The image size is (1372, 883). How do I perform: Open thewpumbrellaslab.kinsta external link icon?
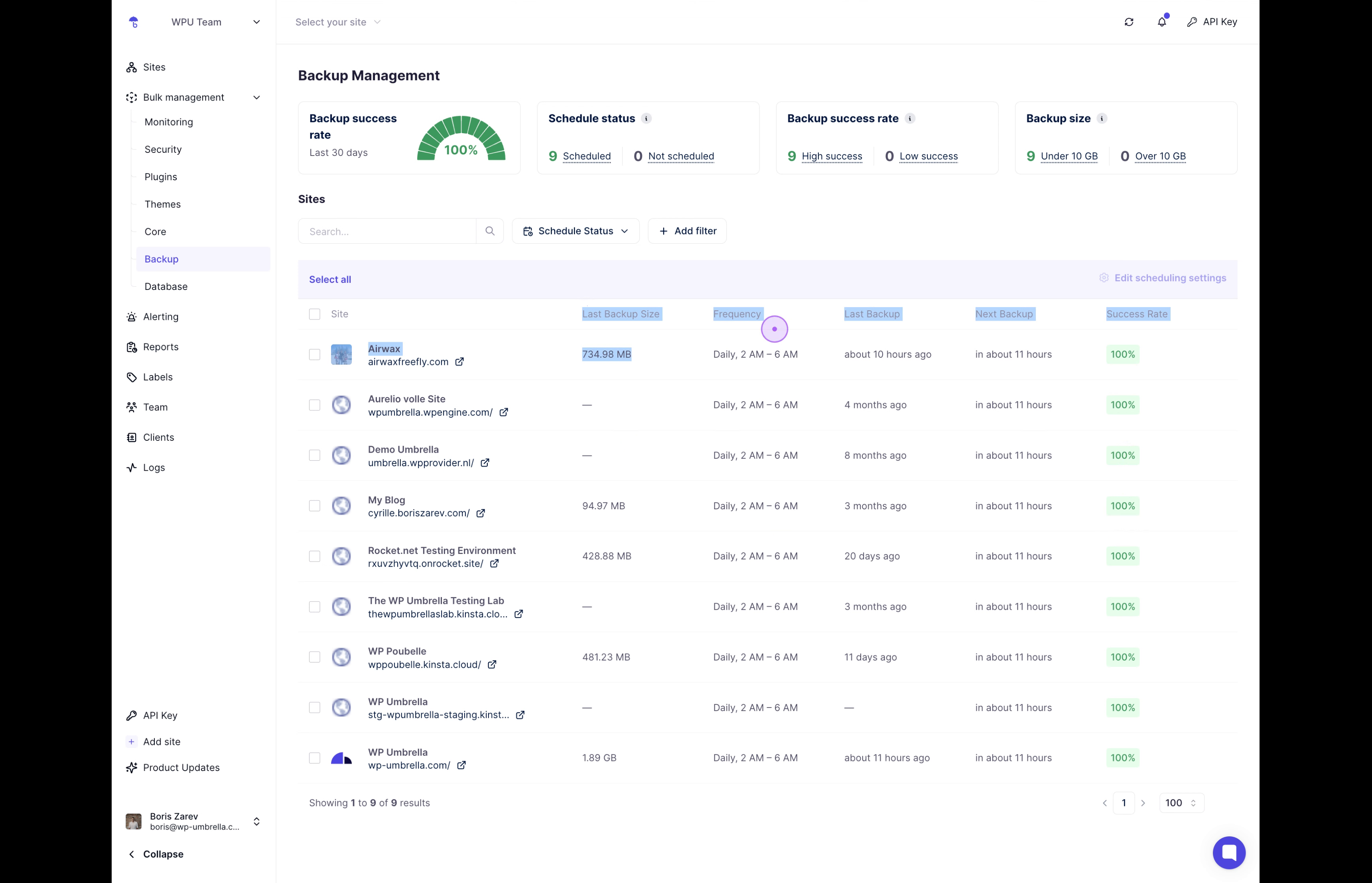(x=518, y=614)
